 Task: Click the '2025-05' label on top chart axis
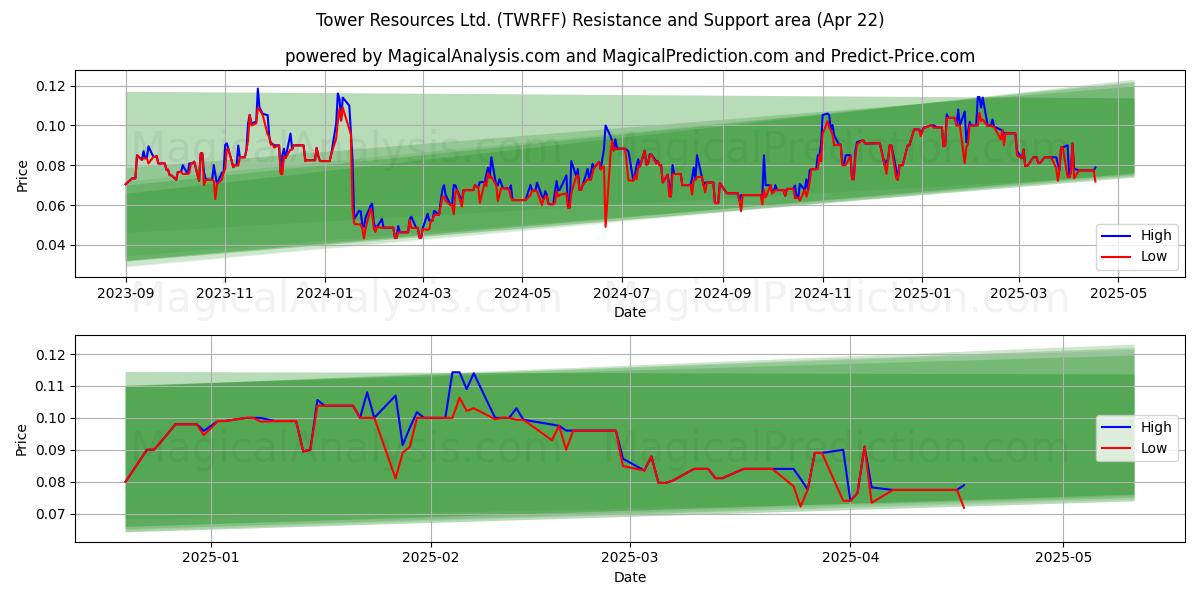(1118, 294)
